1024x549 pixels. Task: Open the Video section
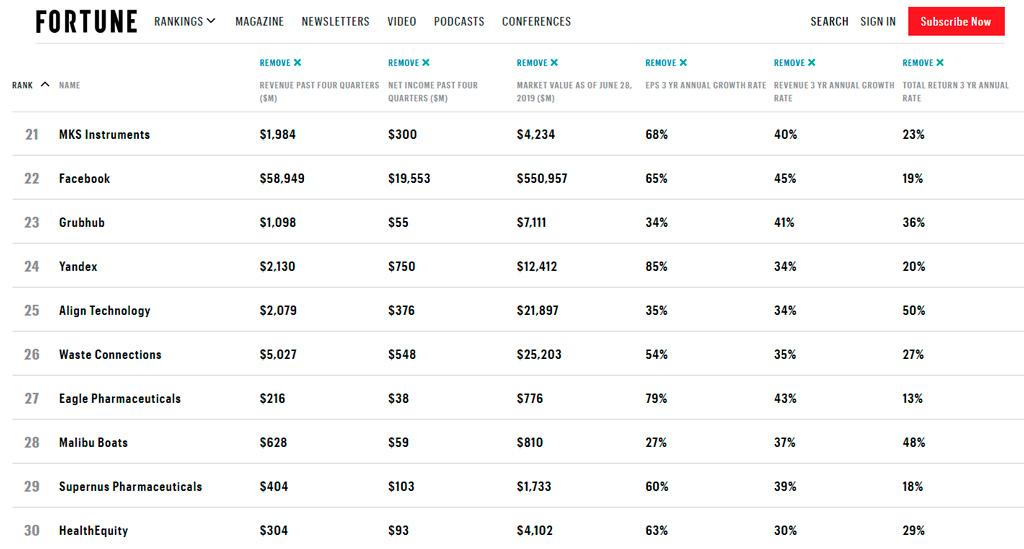pos(401,22)
